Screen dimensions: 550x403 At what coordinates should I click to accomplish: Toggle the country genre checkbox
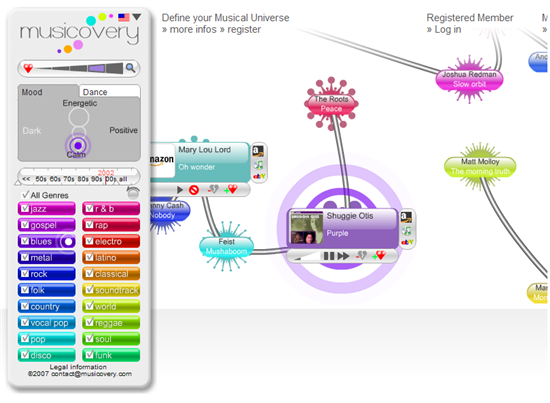pos(25,306)
